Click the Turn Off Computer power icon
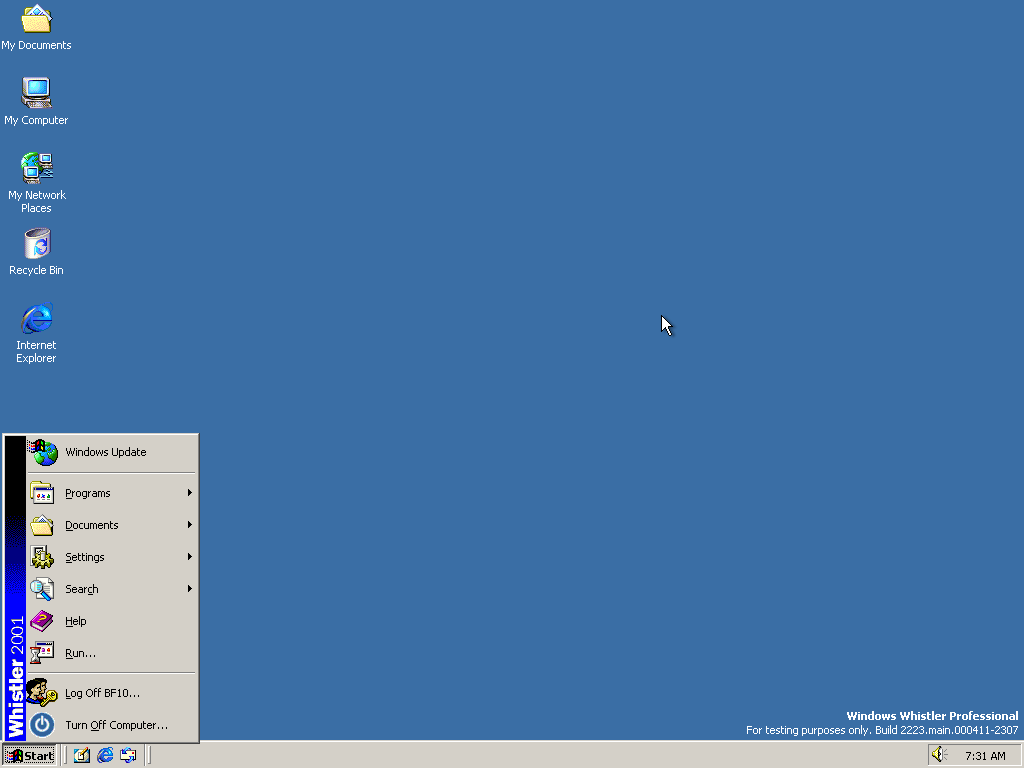 (42, 725)
